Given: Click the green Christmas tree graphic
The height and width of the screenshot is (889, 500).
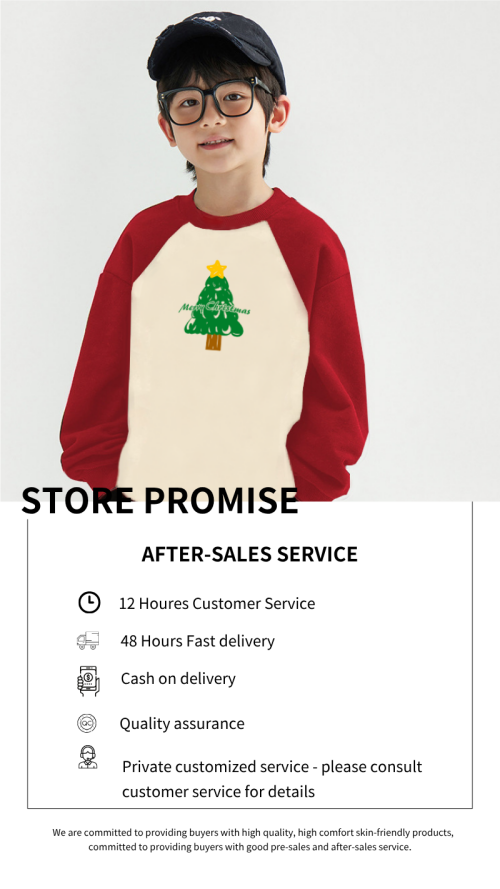Looking at the screenshot, I should tap(215, 304).
